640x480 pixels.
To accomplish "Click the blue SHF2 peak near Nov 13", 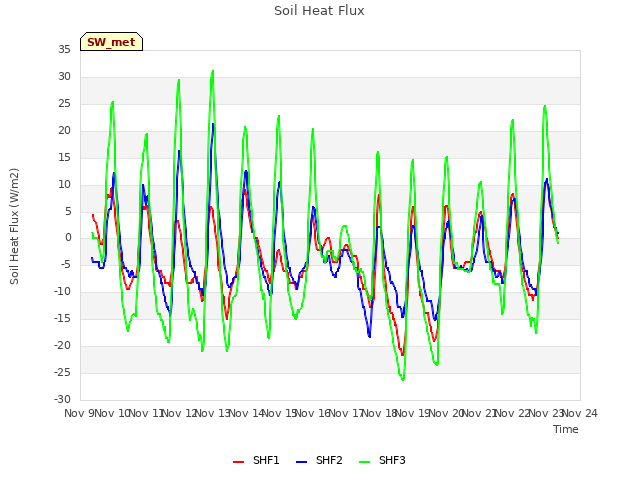I will coord(213,124).
